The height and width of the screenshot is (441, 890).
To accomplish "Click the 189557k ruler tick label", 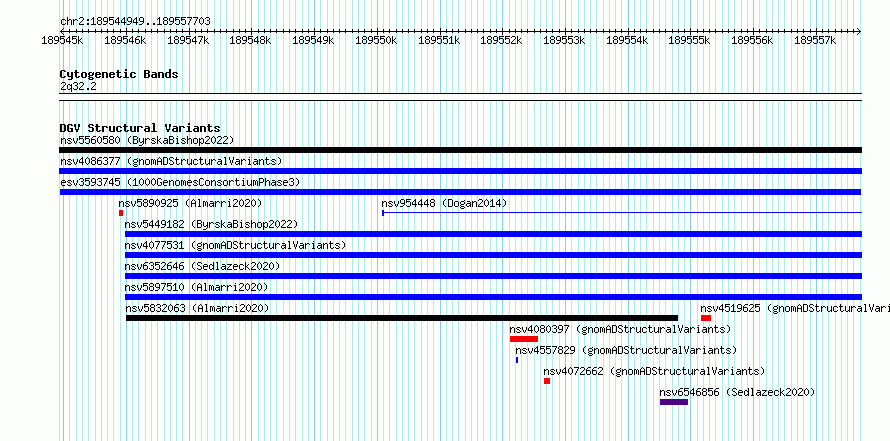I will pos(815,40).
